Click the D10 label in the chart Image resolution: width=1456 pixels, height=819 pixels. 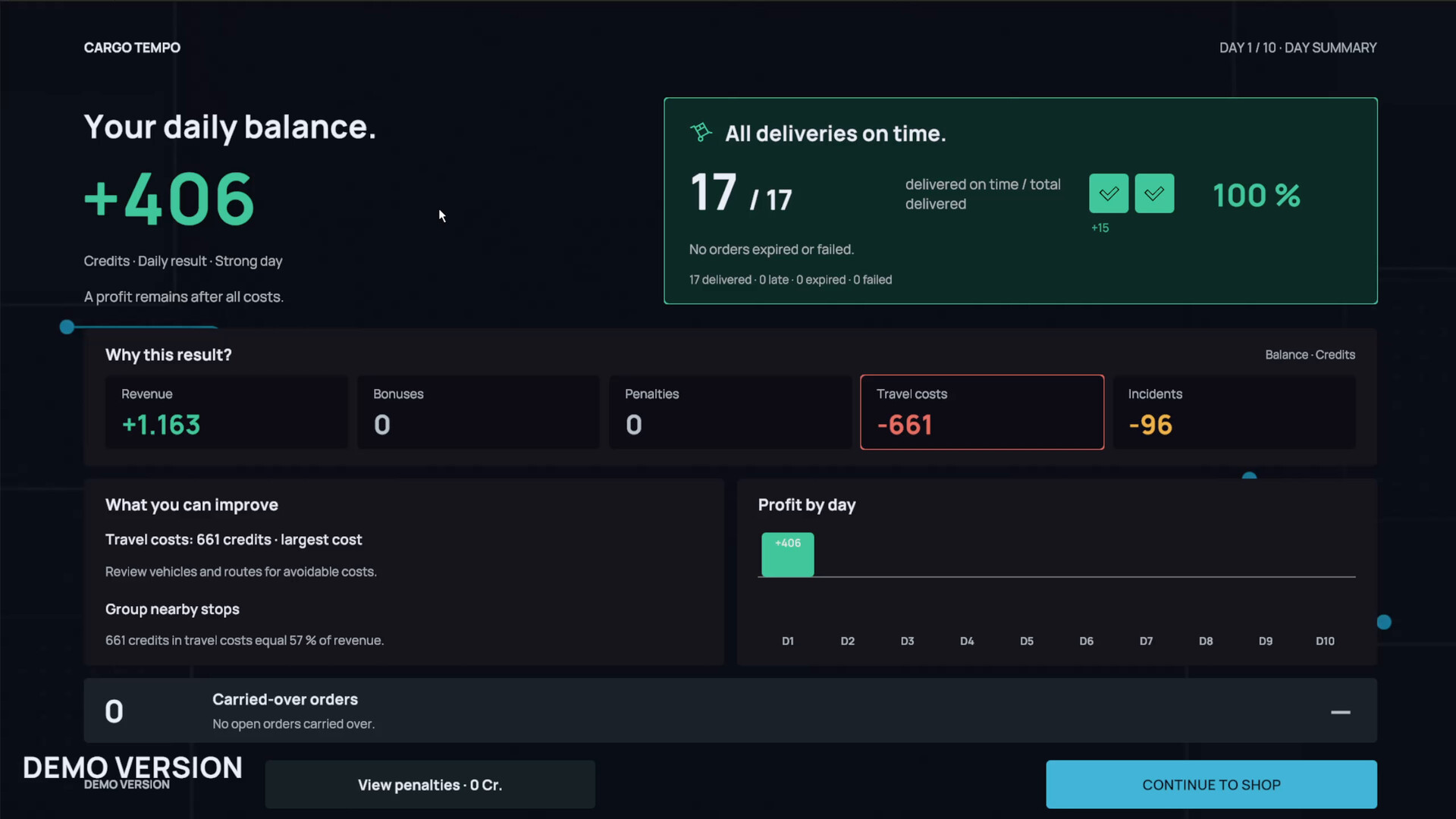click(1325, 641)
